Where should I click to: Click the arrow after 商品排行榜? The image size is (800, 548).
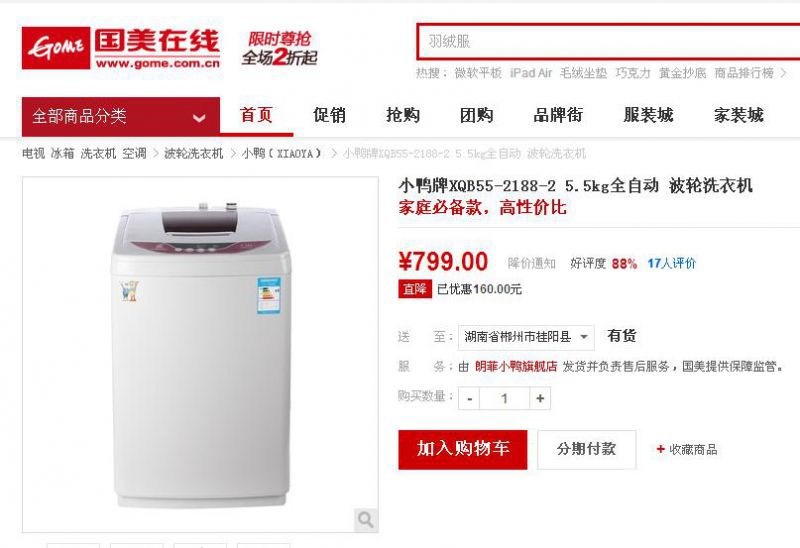tap(783, 73)
